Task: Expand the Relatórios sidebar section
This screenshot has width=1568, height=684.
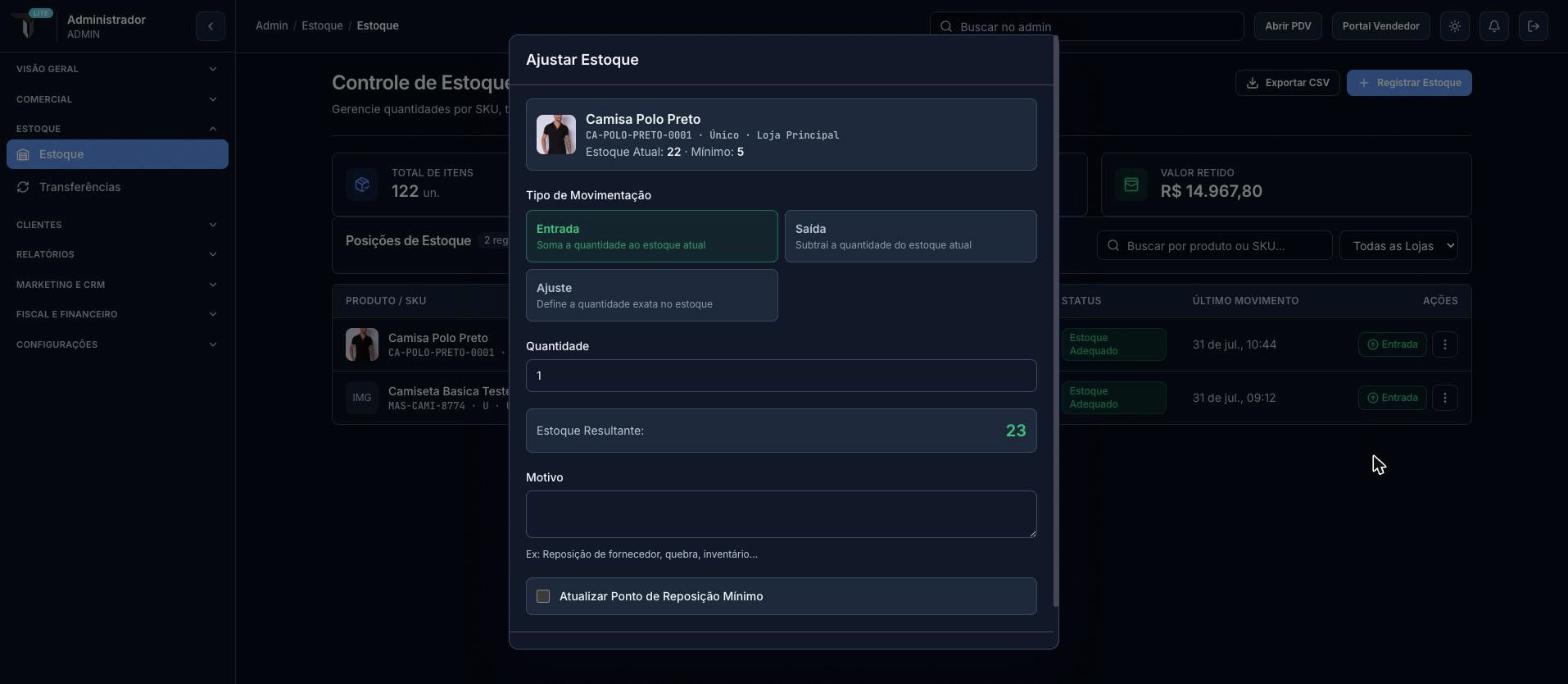Action: (117, 254)
